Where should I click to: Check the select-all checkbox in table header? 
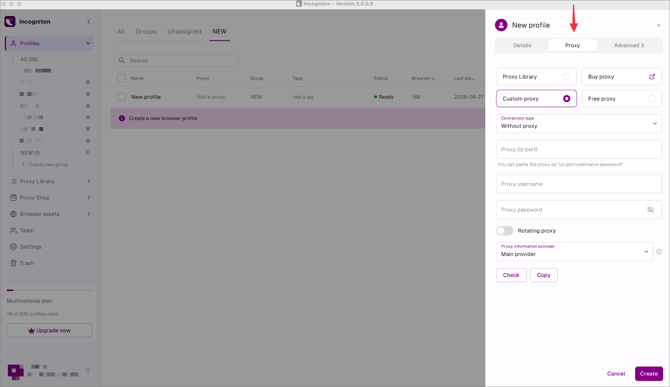coord(121,78)
